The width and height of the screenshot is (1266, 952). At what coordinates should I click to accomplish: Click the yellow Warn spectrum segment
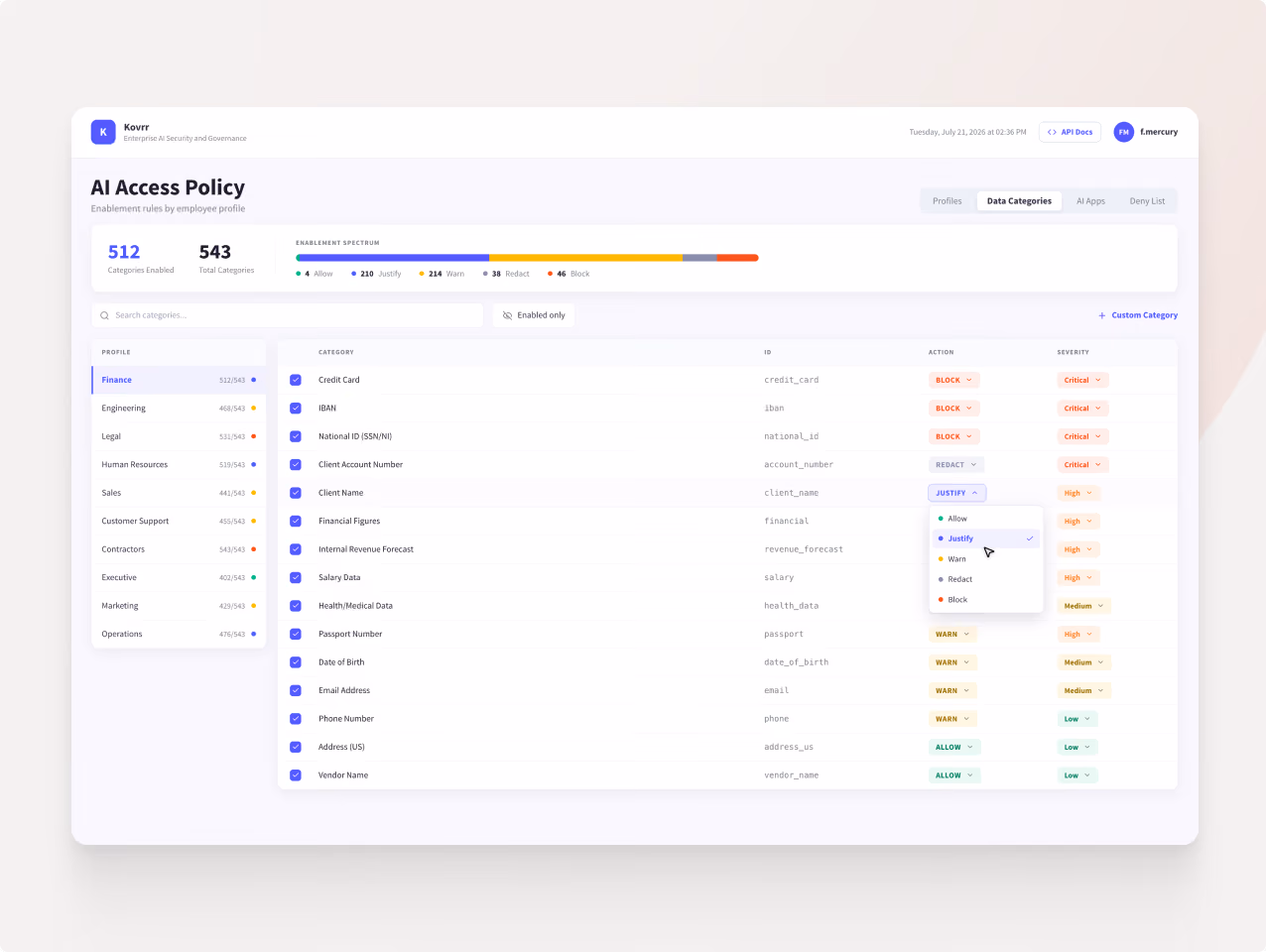585,258
